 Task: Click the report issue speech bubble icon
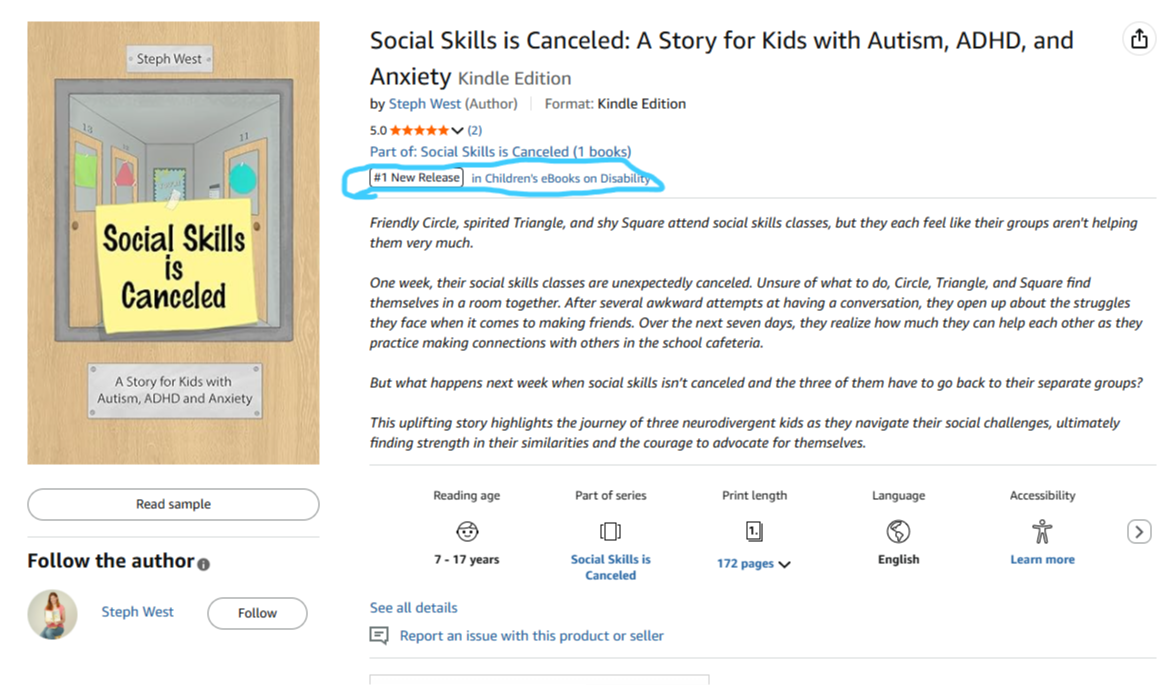(x=379, y=635)
